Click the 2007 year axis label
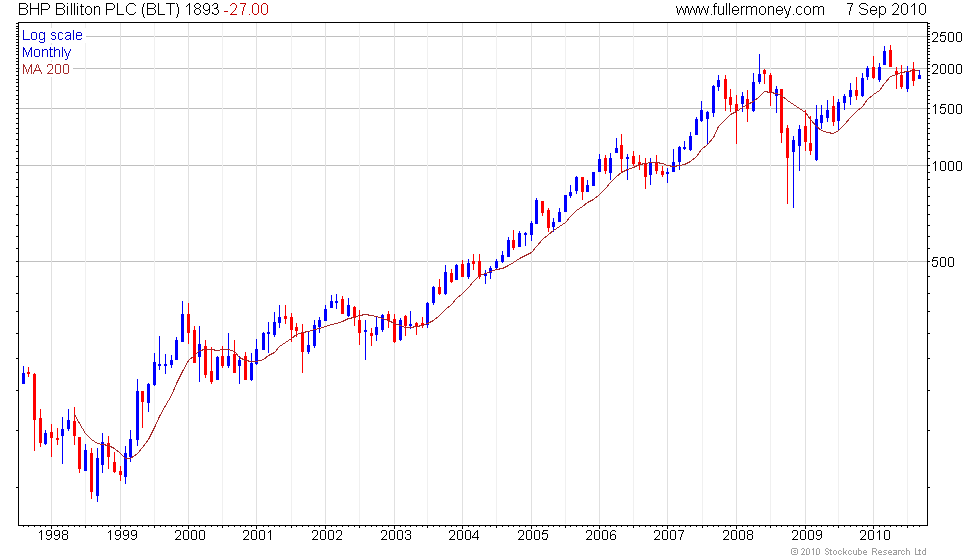Image resolution: width=980 pixels, height=560 pixels. click(x=669, y=535)
